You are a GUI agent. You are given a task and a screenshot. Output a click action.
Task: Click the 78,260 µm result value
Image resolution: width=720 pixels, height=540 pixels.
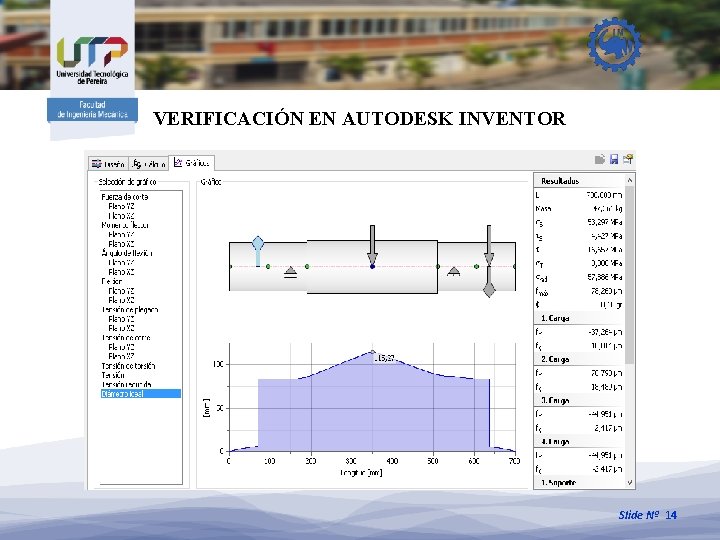606,291
